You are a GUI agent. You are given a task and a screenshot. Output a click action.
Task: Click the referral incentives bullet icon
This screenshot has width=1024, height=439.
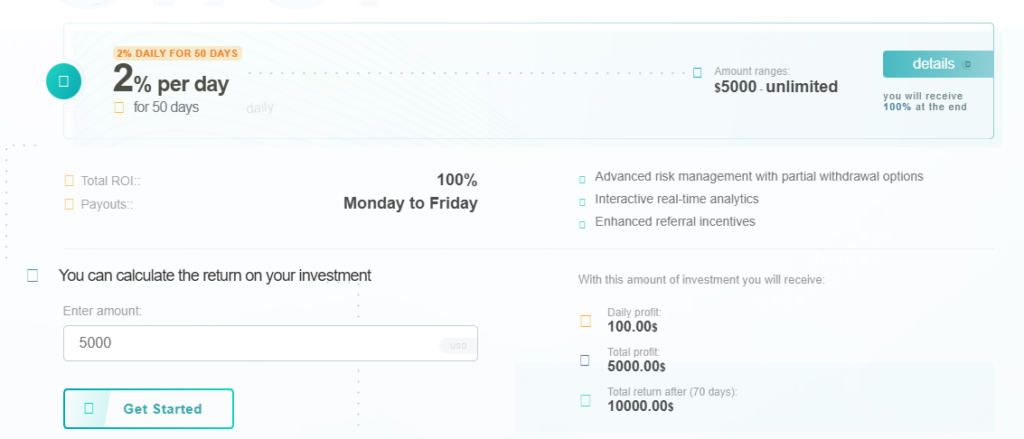tap(582, 224)
